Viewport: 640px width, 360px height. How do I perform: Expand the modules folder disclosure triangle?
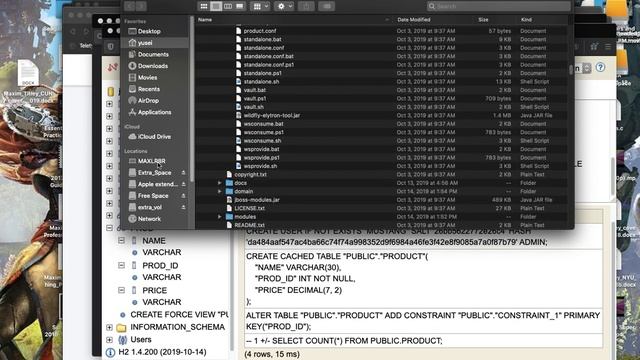pyautogui.click(x=220, y=217)
